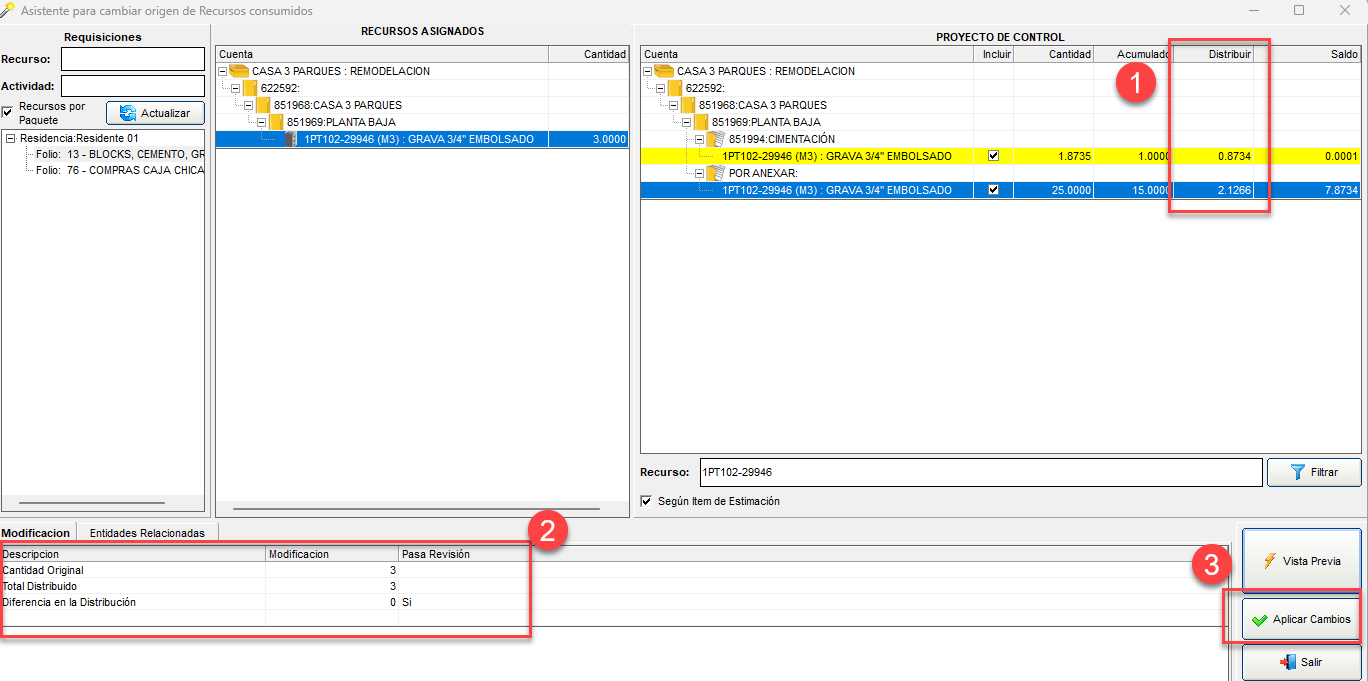Click the Actualizar refresh icon
The height and width of the screenshot is (681, 1368).
128,114
